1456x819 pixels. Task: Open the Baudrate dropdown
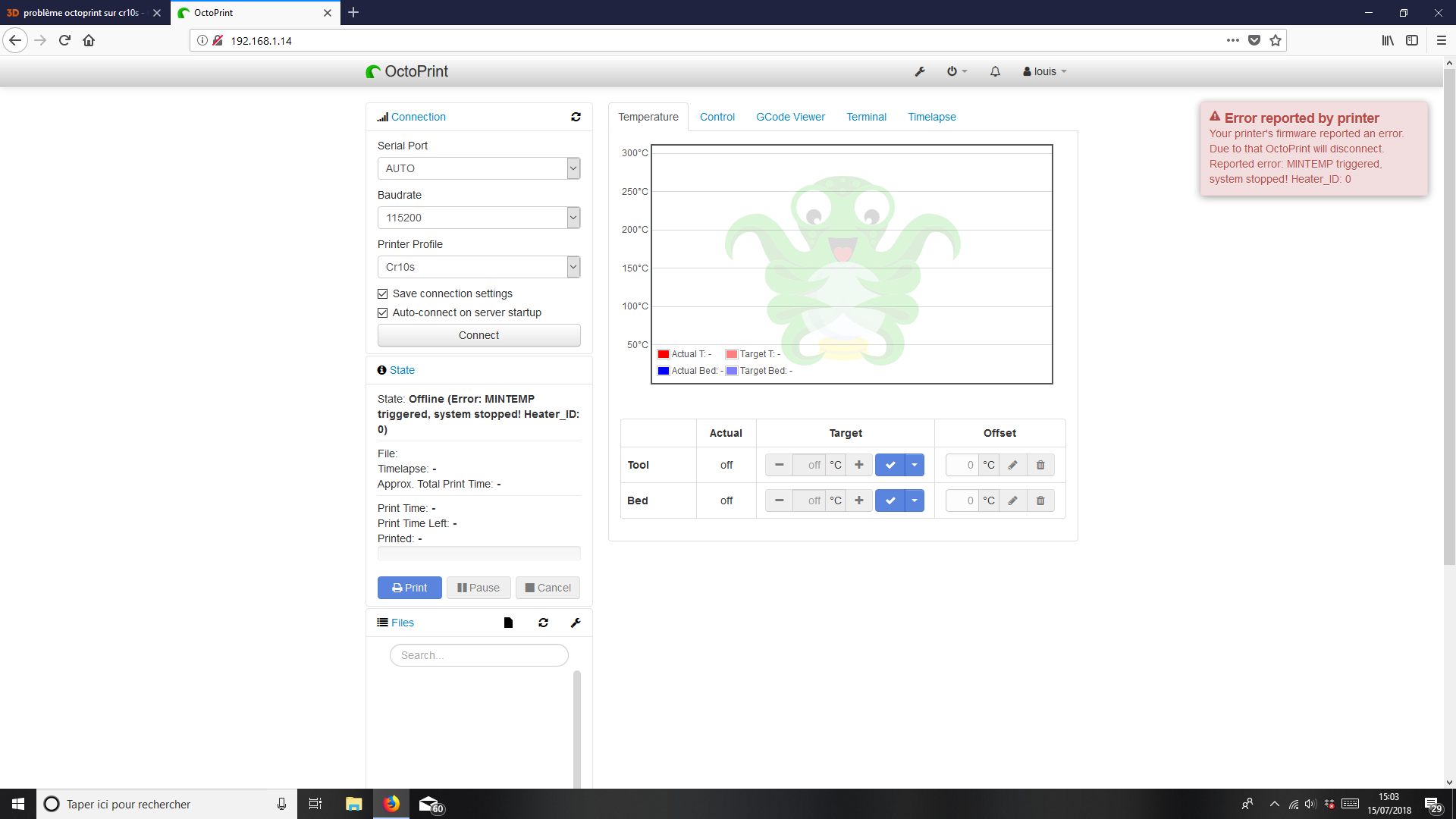(x=479, y=218)
